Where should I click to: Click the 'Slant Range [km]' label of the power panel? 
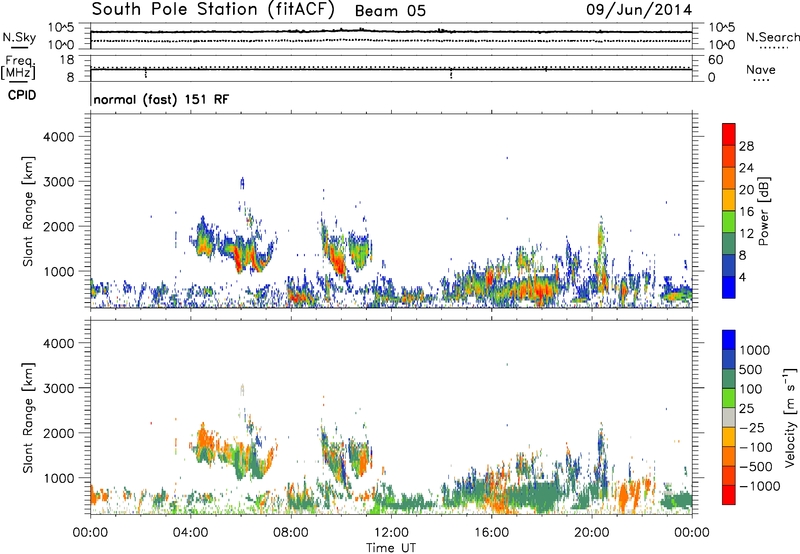pos(28,211)
